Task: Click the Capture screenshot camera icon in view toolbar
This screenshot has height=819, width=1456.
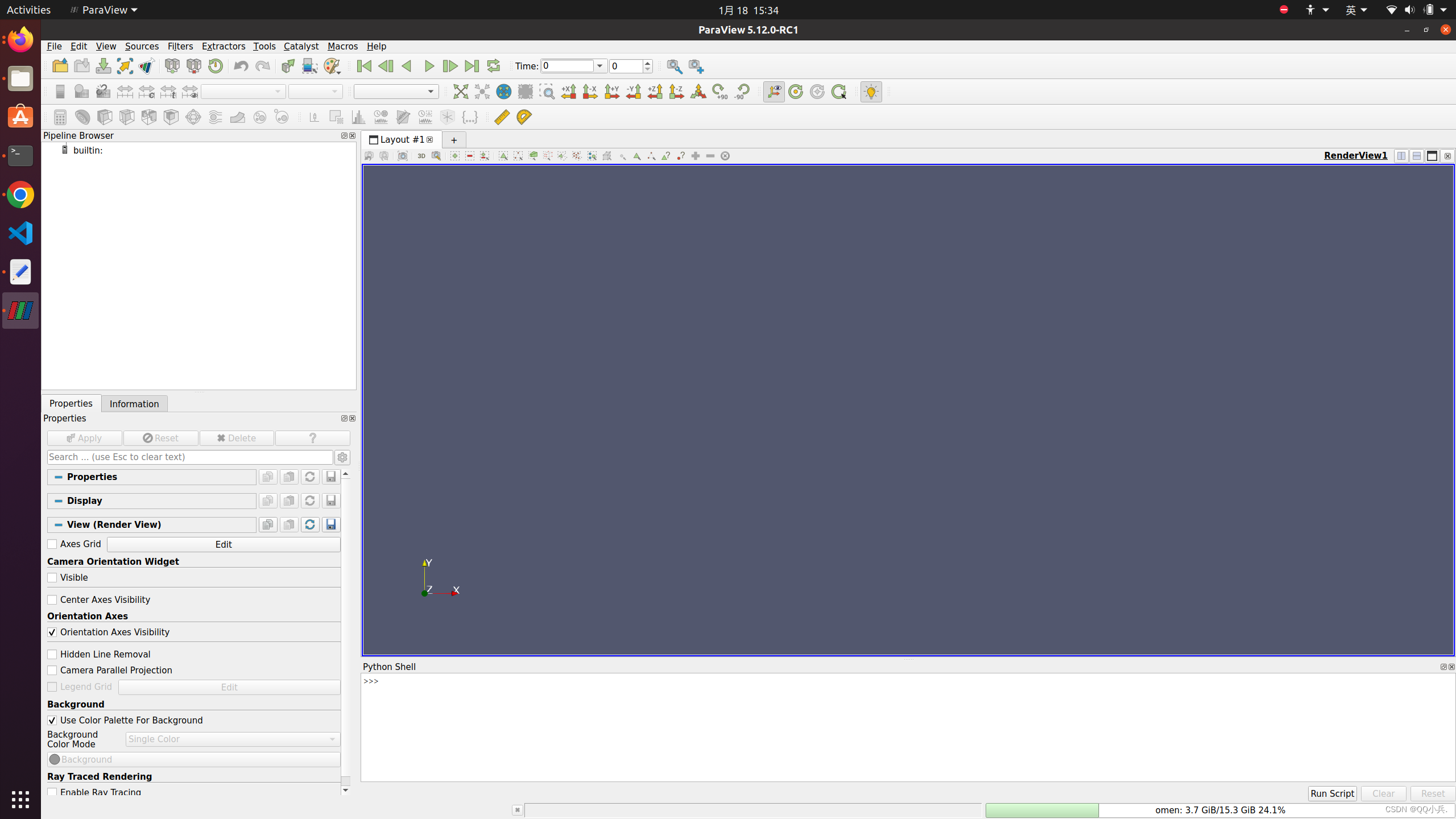Action: click(x=402, y=156)
